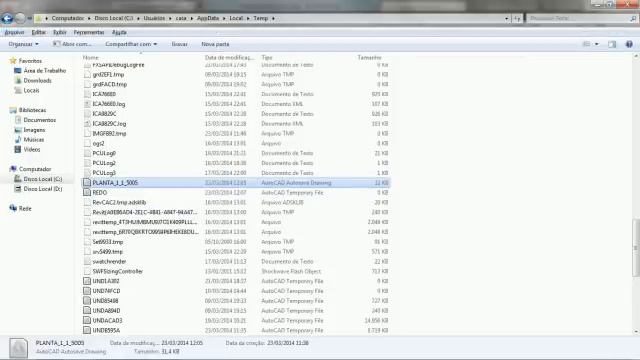Expand the Organizar dropdown
This screenshot has width=640, height=360.
23,44
